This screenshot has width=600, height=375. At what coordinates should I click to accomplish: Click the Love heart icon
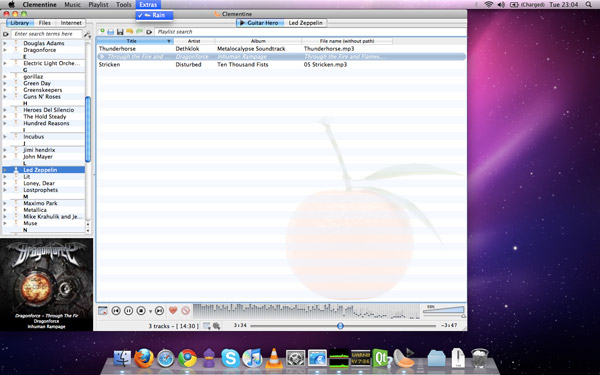173,310
